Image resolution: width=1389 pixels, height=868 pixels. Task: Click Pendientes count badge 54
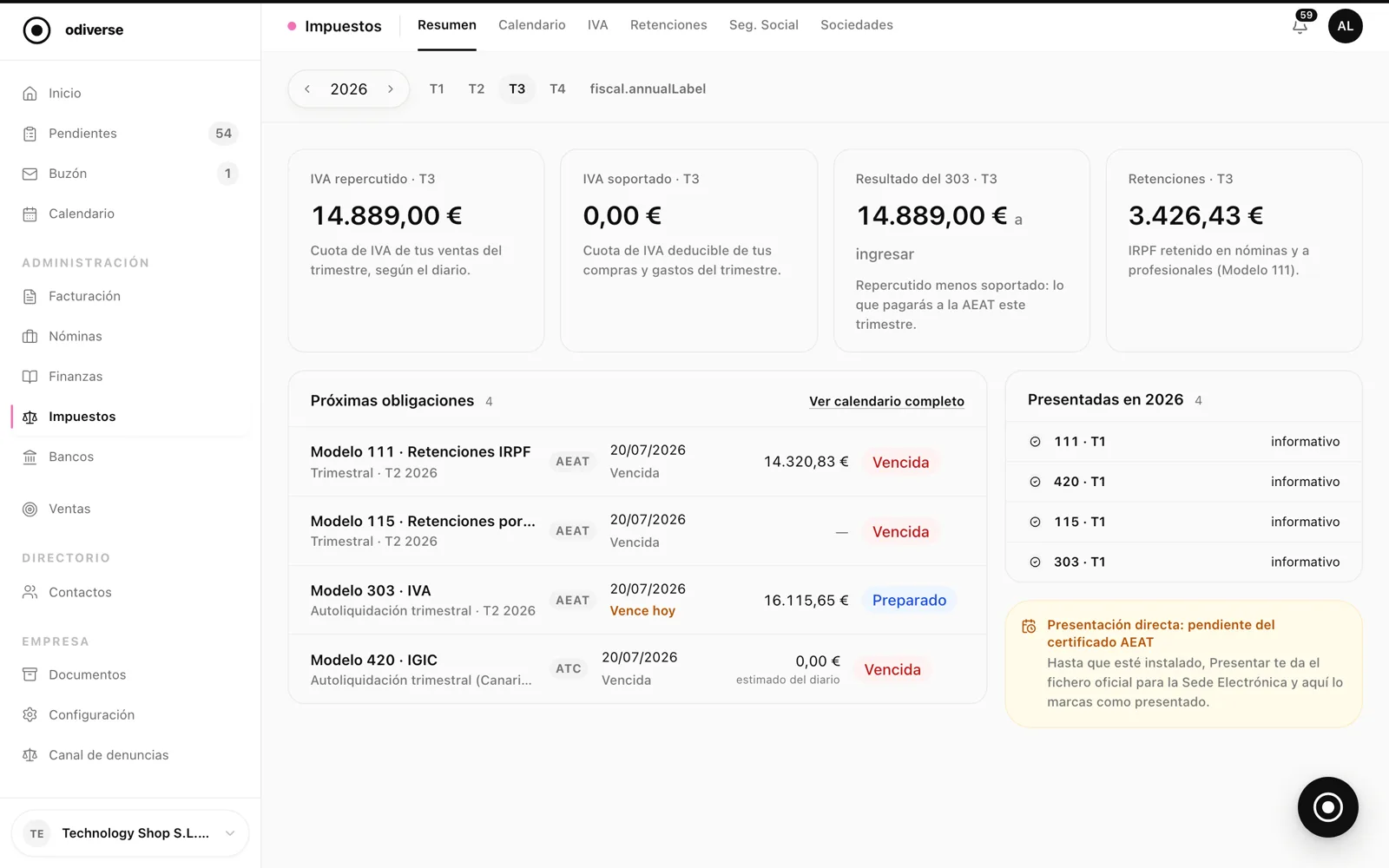tap(223, 134)
